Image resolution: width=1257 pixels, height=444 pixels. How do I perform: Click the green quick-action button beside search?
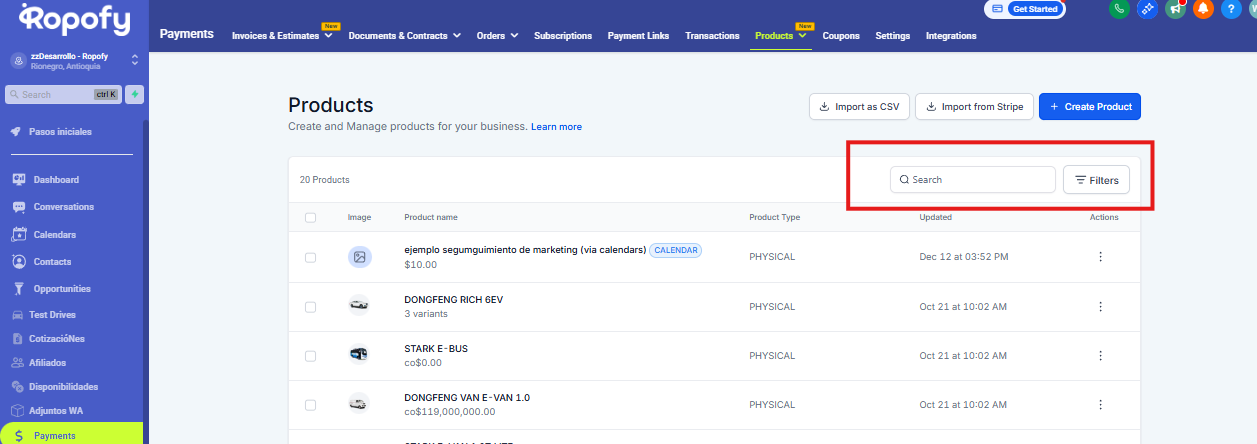(x=134, y=94)
